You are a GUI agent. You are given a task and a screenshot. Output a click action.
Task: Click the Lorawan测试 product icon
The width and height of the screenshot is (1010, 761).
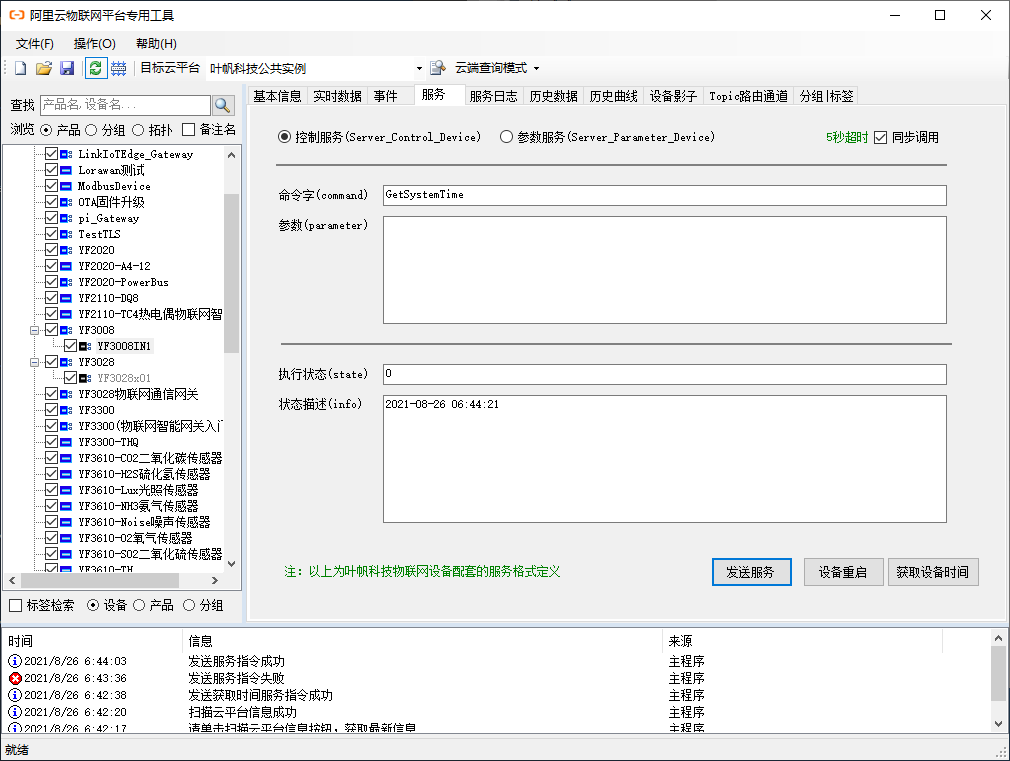point(66,170)
